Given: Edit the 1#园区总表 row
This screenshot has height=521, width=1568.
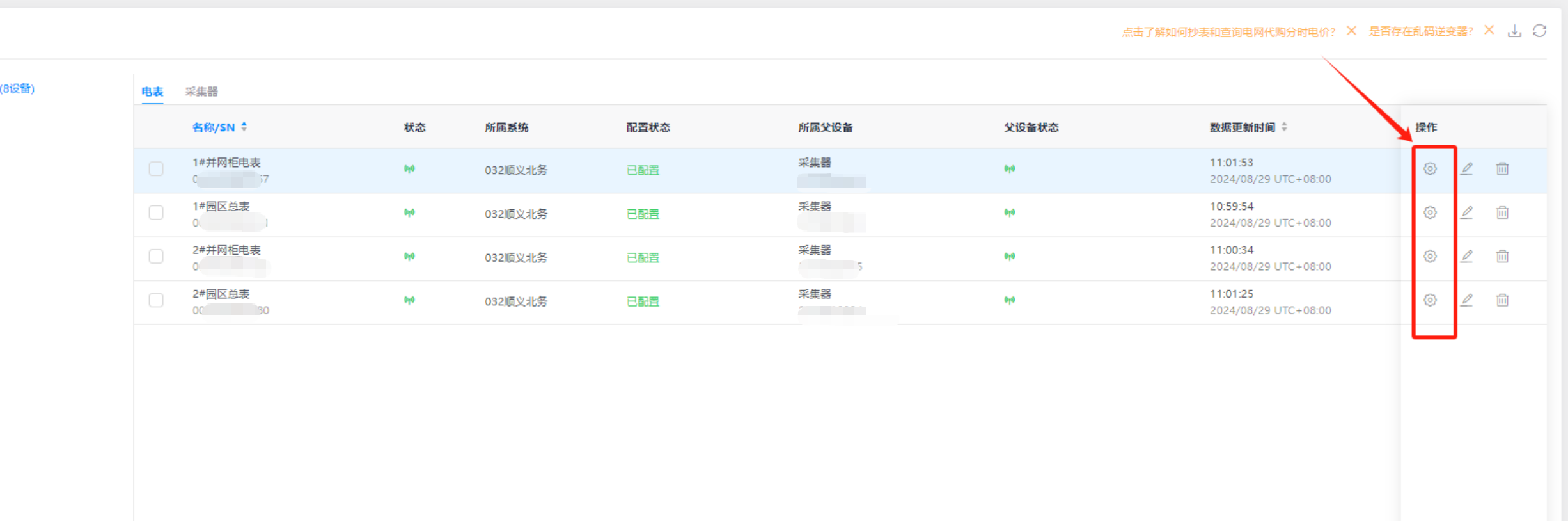Looking at the screenshot, I should (1467, 212).
